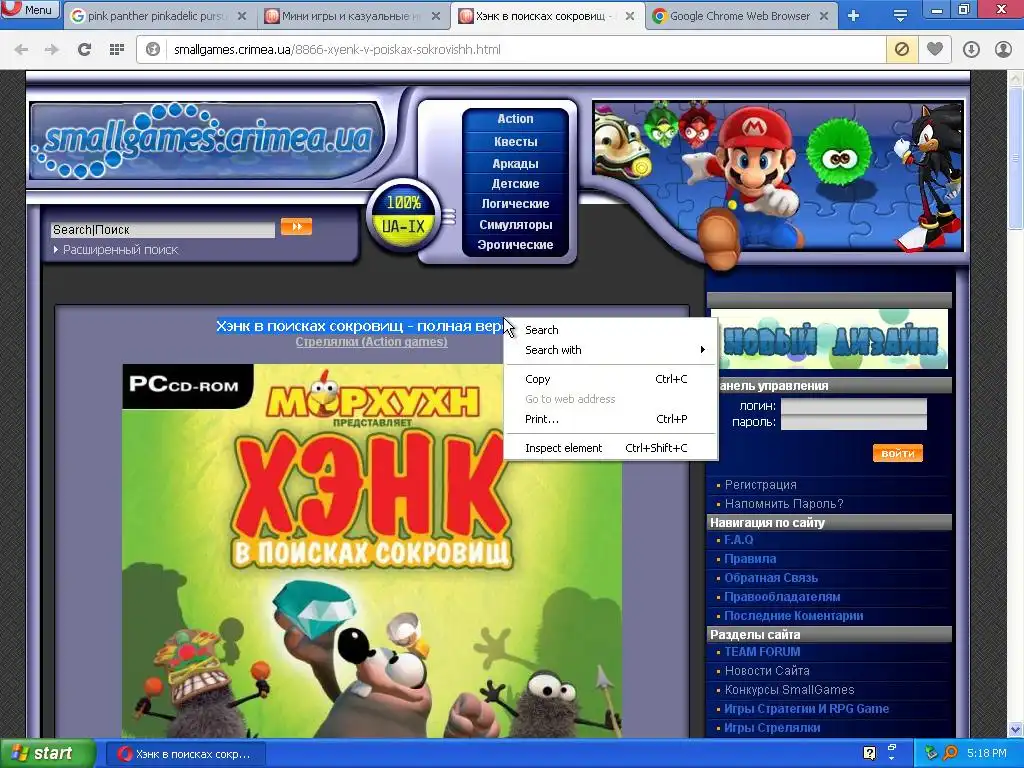Screen dimensions: 1024x768
Task: Minimize the Opera browser window
Action: point(937,10)
